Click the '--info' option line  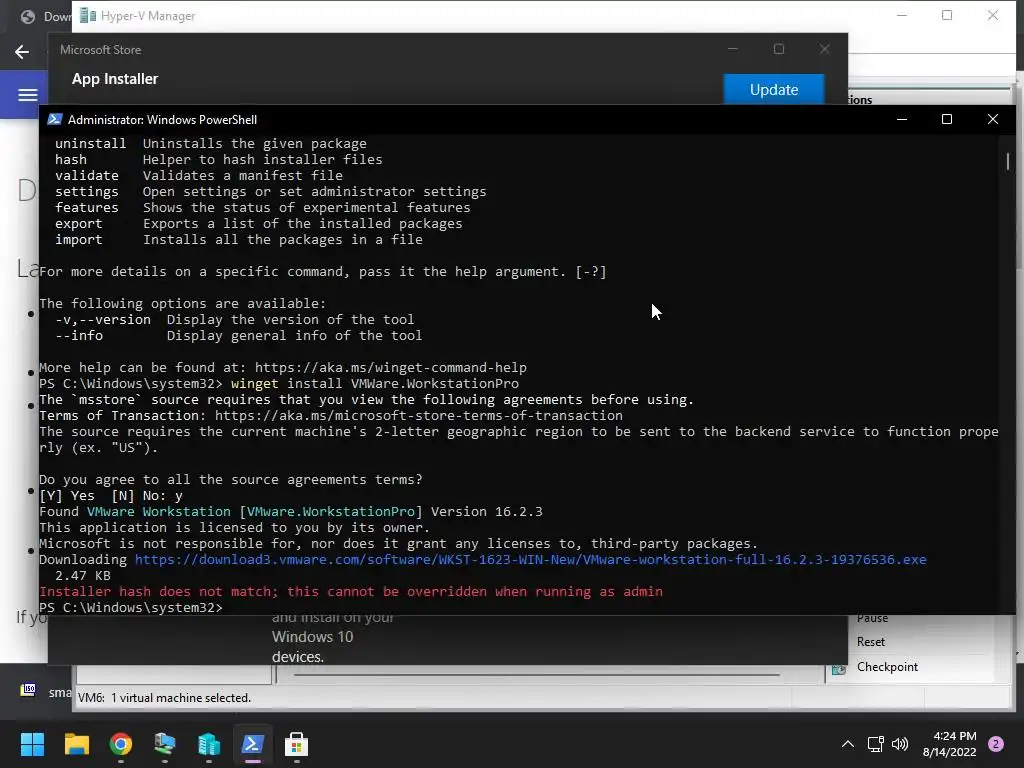pos(238,336)
